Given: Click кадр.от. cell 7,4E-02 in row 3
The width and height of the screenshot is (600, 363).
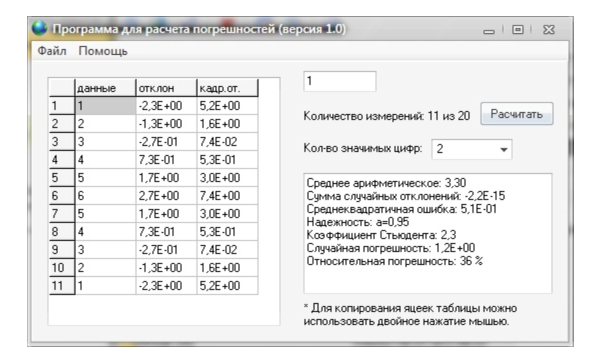Looking at the screenshot, I should click(227, 142).
